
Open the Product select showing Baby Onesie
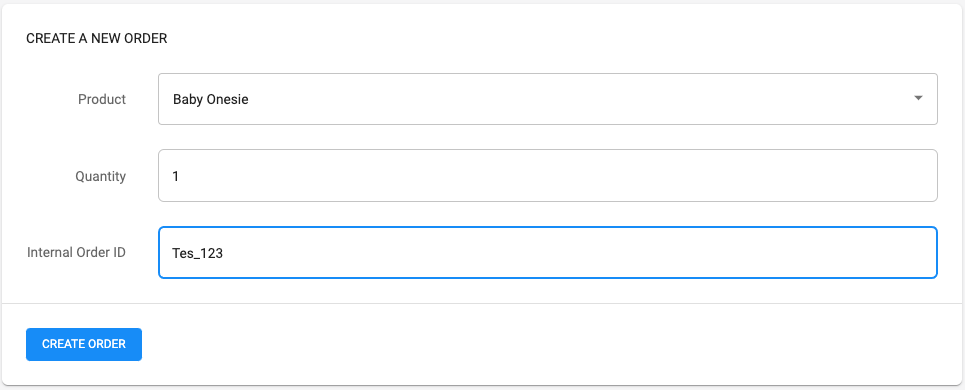[548, 99]
